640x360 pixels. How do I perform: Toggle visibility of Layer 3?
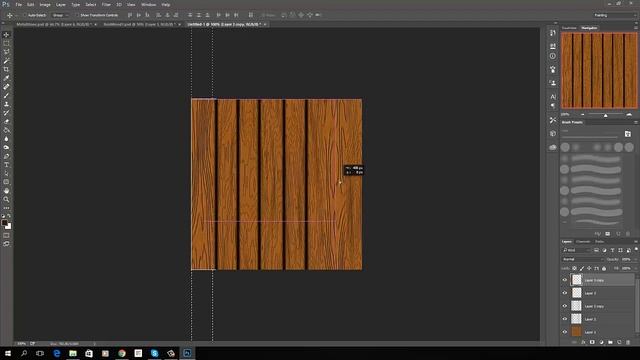564,293
